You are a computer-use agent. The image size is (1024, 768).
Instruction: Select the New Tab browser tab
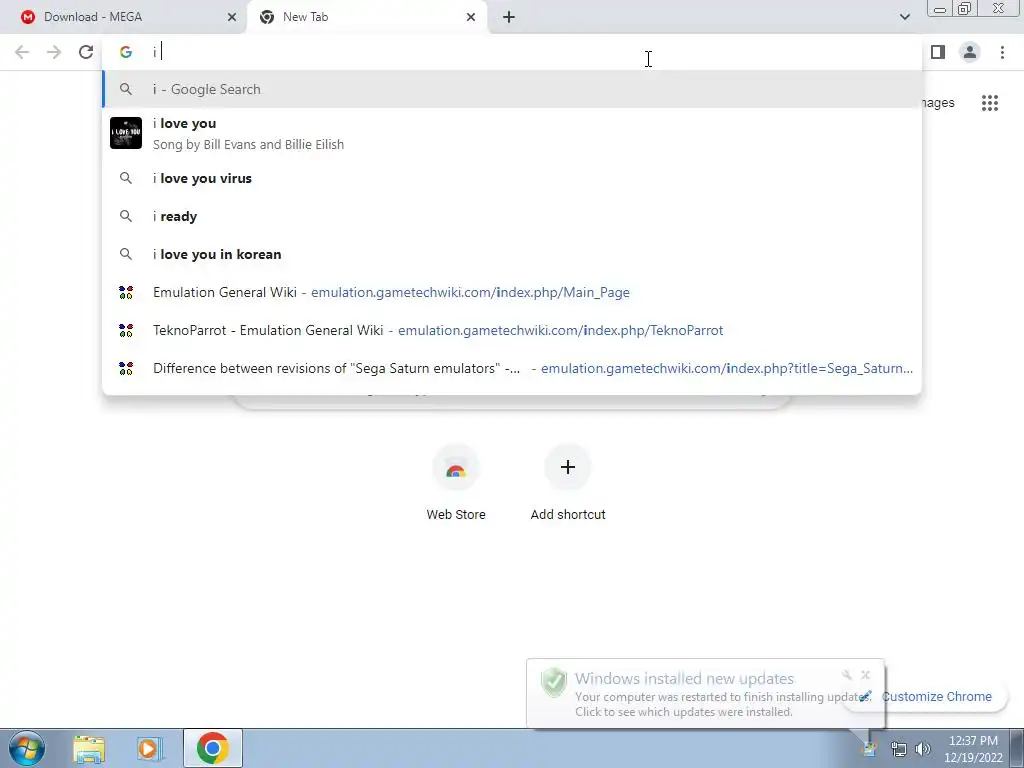pos(367,17)
